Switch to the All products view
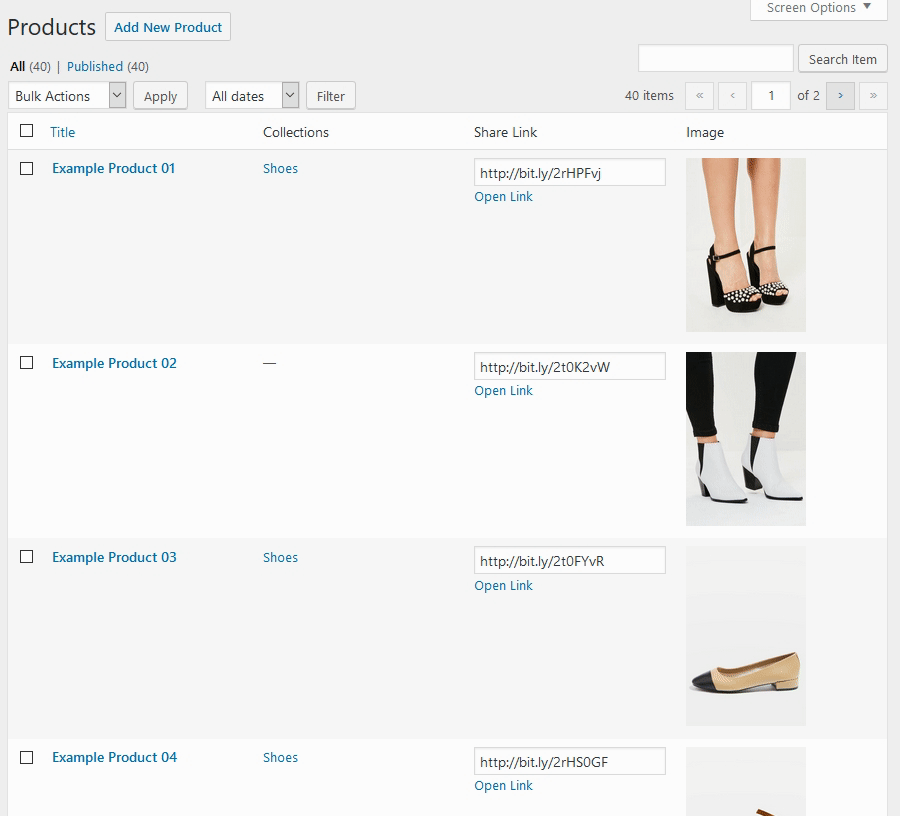 [17, 67]
